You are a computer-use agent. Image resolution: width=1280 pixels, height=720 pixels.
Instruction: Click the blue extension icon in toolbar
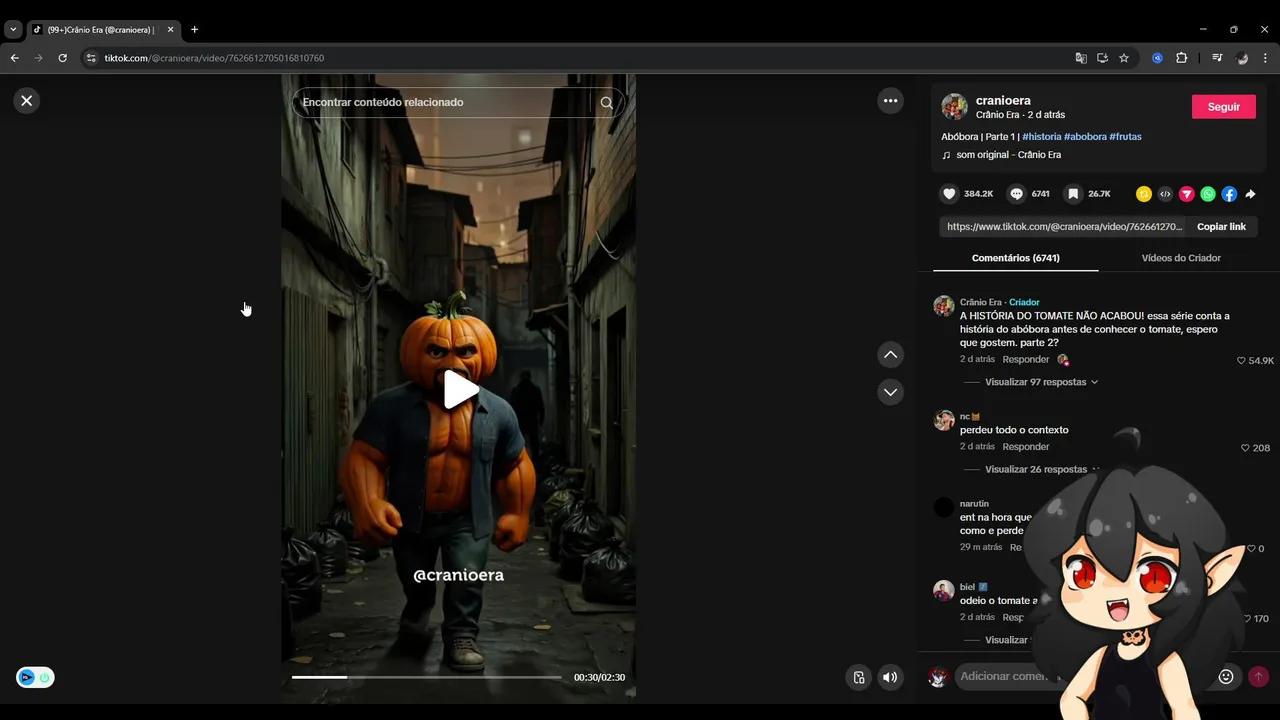[1157, 58]
